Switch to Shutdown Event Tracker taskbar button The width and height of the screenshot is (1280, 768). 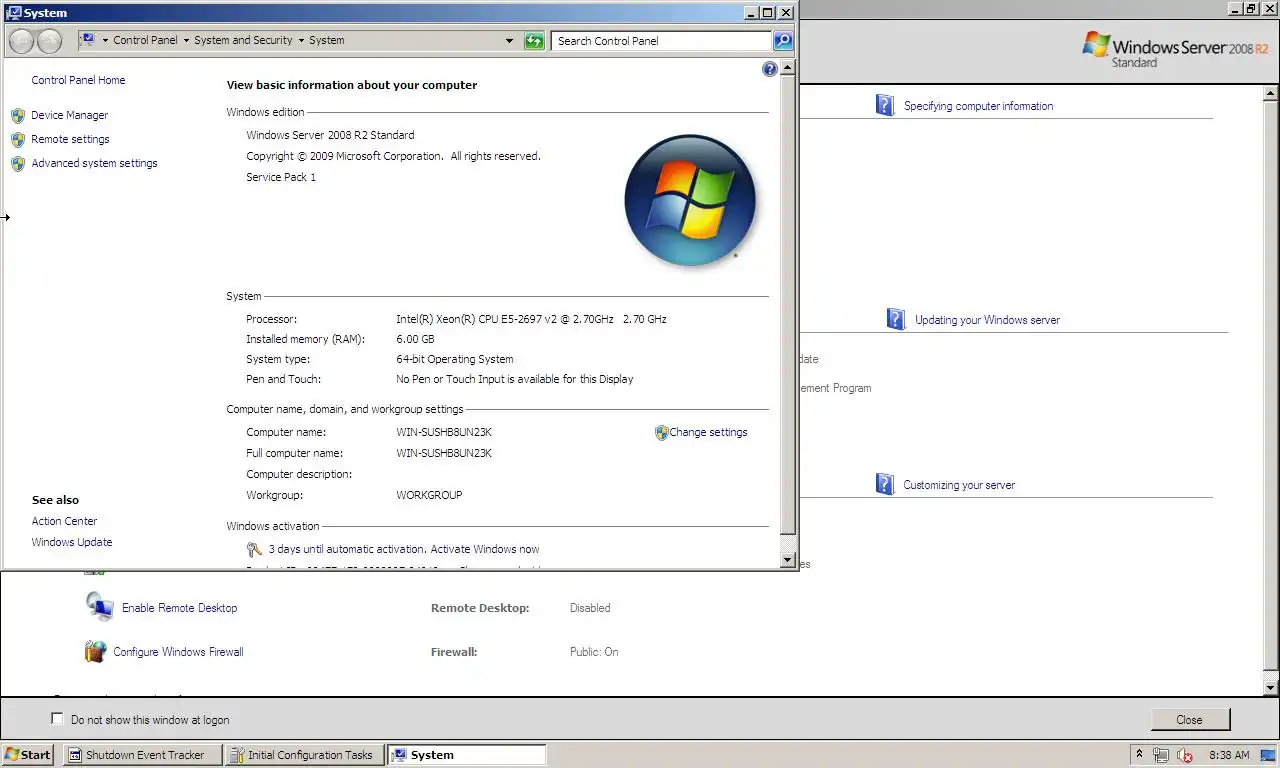(x=142, y=755)
